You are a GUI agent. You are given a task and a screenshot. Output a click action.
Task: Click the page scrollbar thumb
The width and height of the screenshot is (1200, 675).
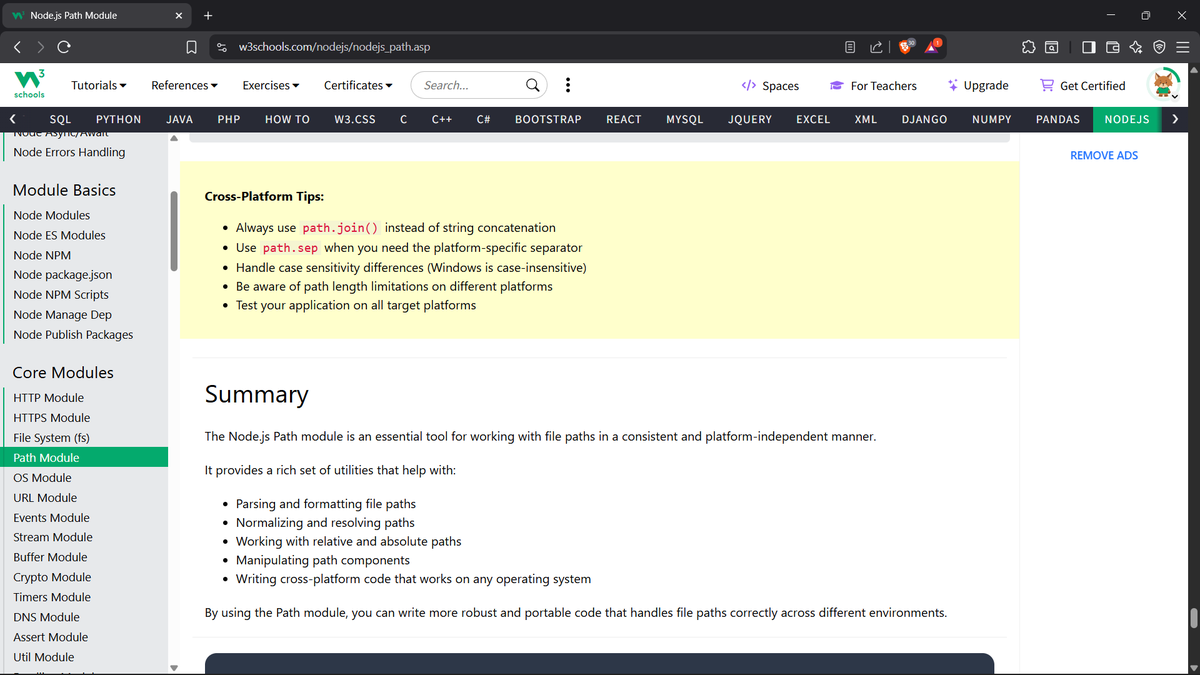tap(1194, 617)
